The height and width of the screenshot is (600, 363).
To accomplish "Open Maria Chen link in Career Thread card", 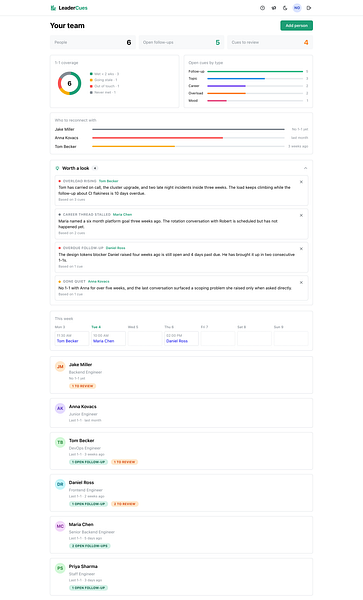I will tap(122, 214).
